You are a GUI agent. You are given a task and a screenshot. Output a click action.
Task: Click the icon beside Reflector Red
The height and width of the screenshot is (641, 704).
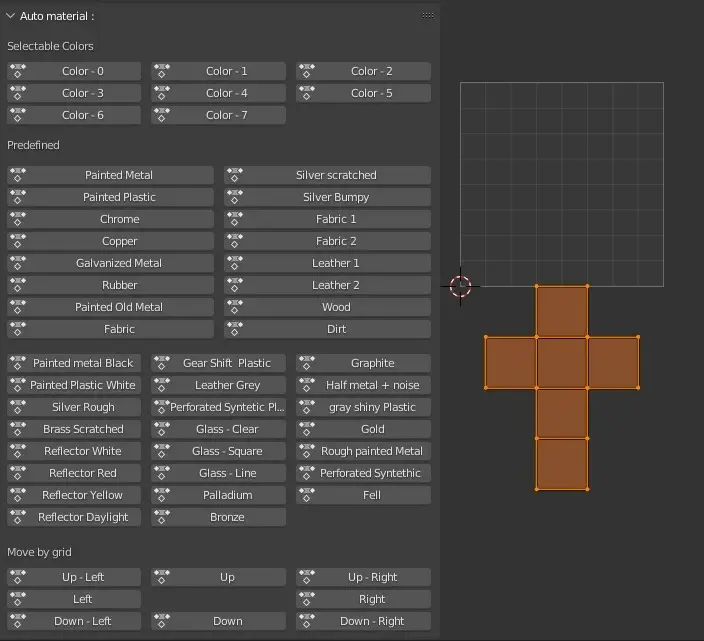pos(18,473)
